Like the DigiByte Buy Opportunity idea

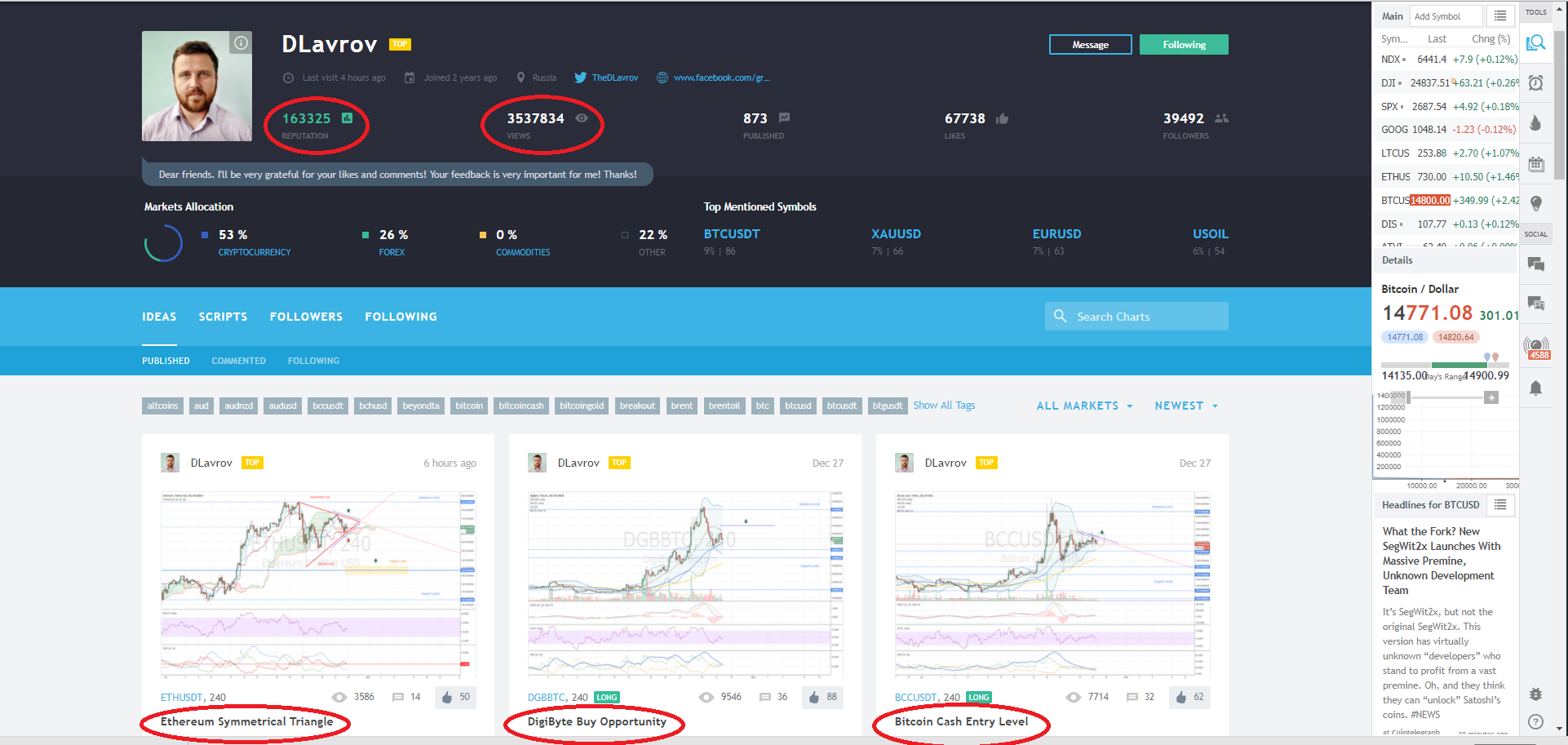pyautogui.click(x=822, y=697)
